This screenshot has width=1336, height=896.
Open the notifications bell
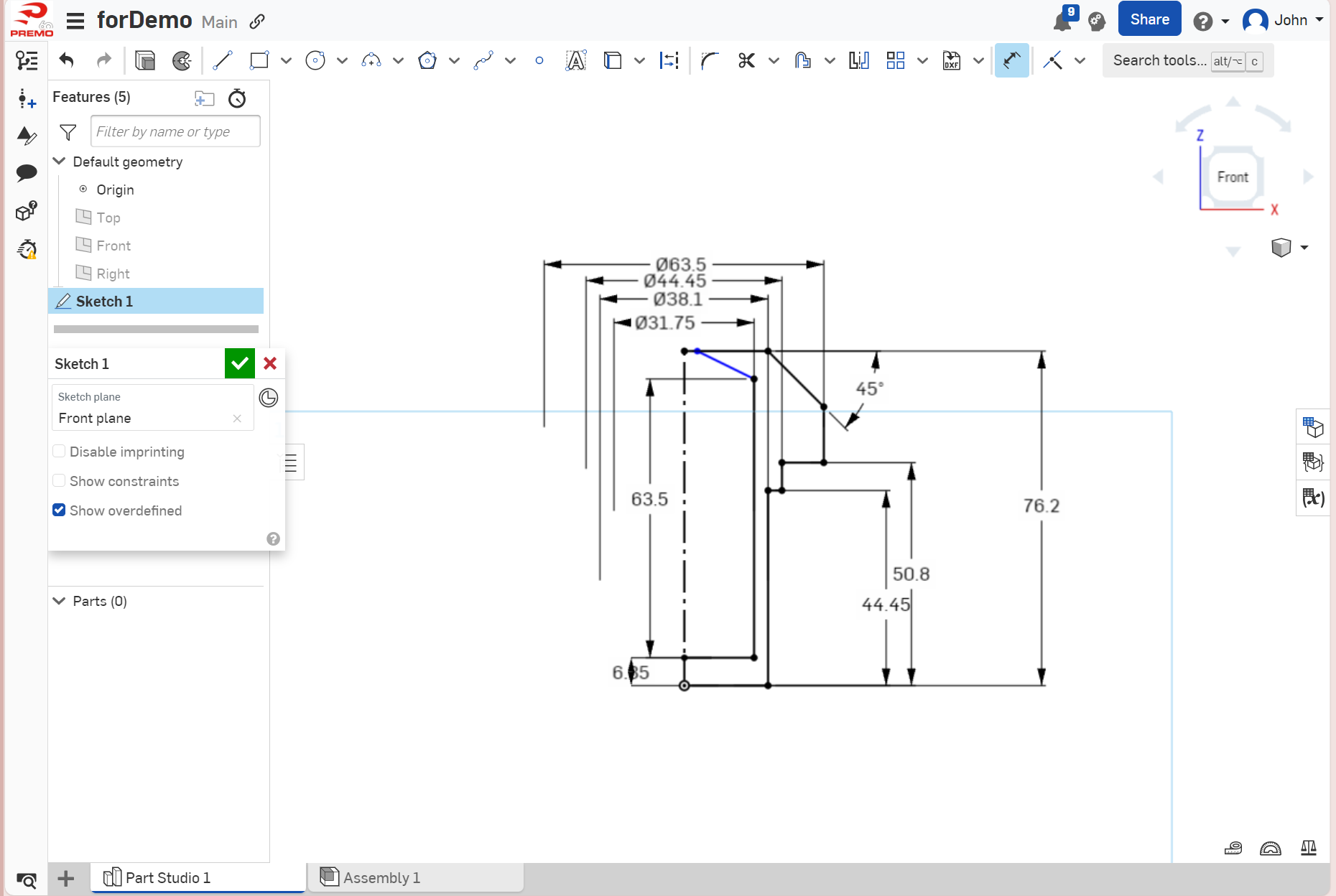(x=1062, y=22)
